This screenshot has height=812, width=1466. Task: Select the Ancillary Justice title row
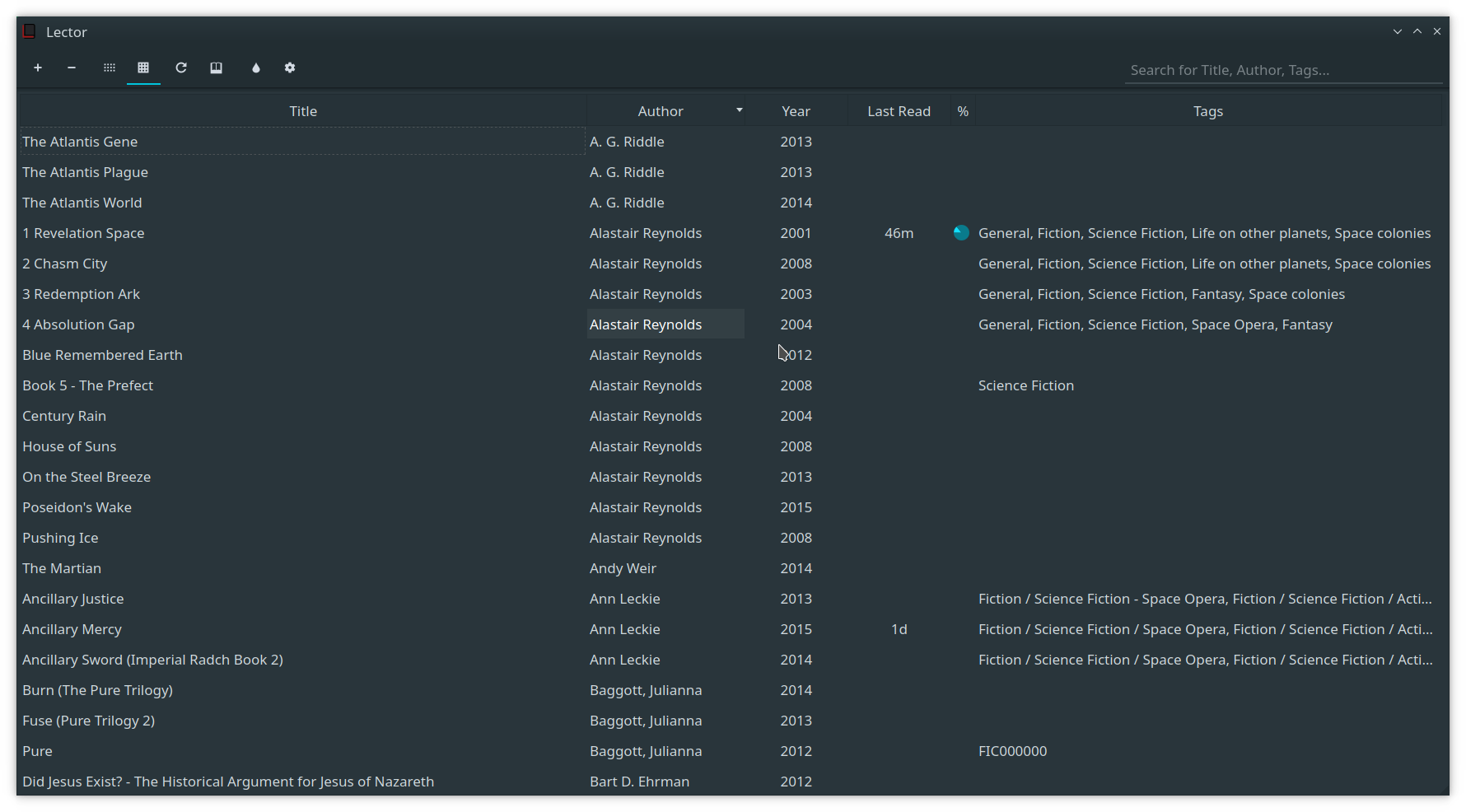(x=73, y=599)
